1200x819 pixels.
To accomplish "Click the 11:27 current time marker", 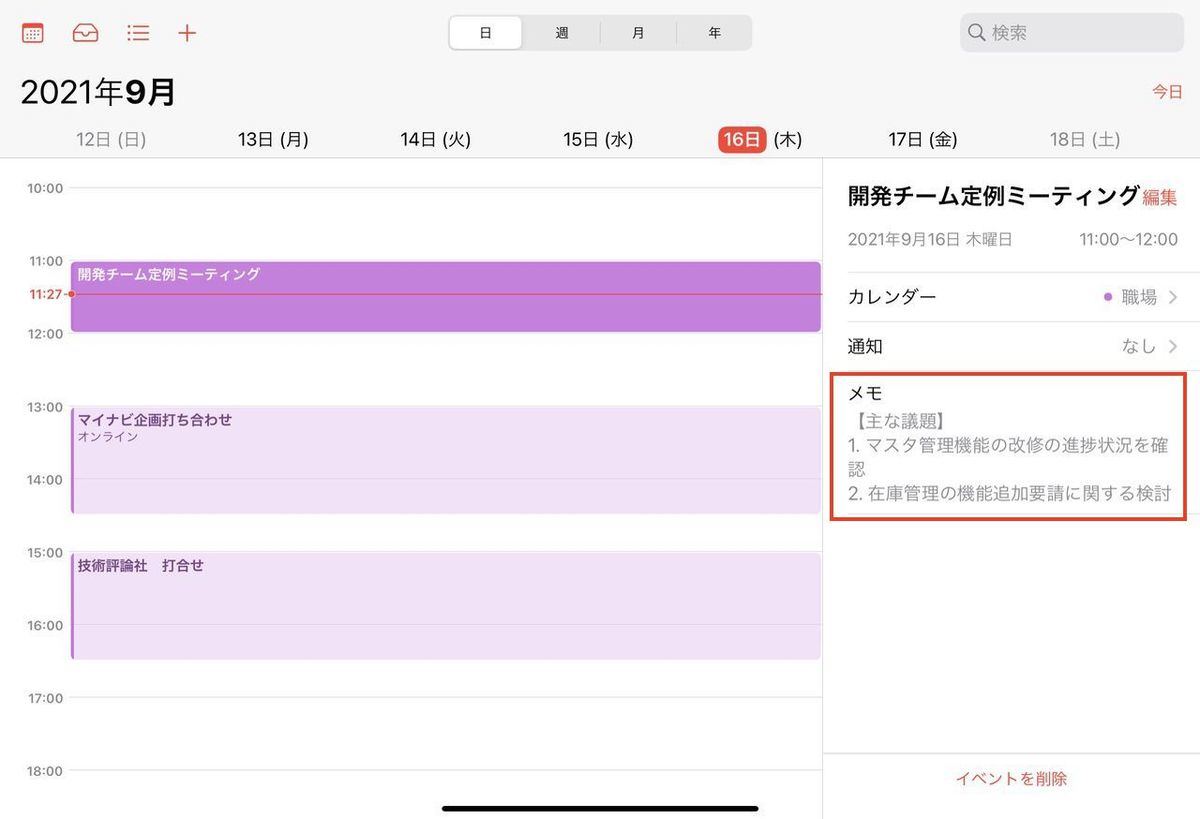I will (46, 294).
